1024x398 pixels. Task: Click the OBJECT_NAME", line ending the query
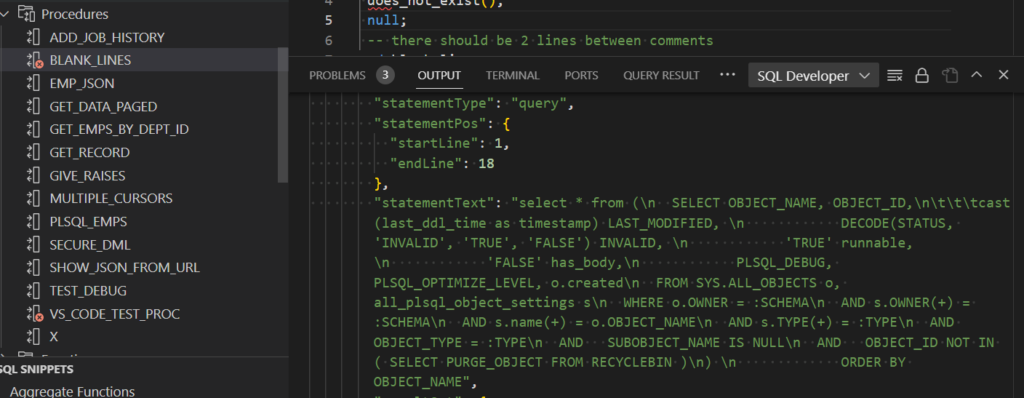426,381
